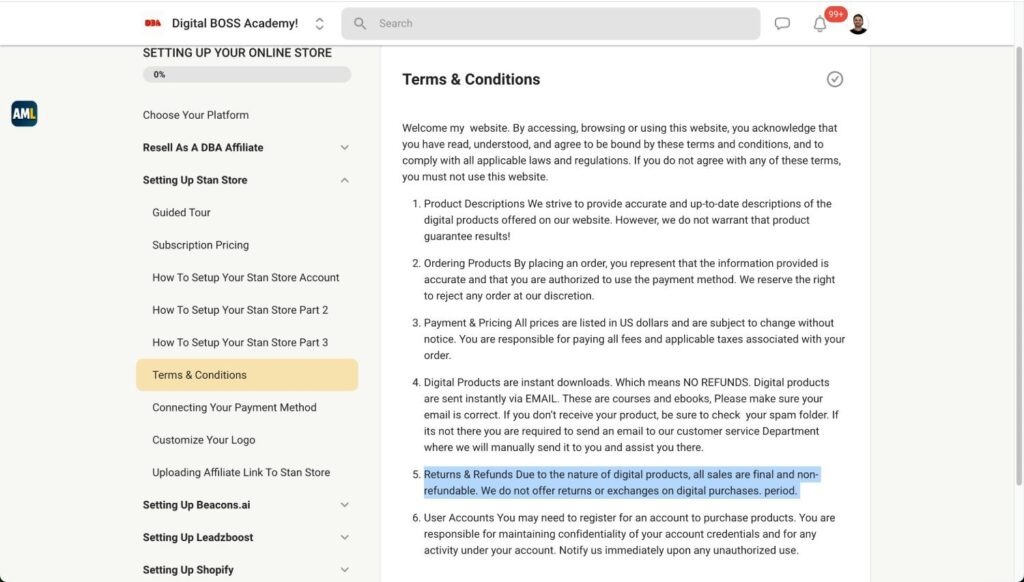The width and height of the screenshot is (1024, 582).
Task: Mark Terms & Conditions lesson complete
Action: point(835,79)
